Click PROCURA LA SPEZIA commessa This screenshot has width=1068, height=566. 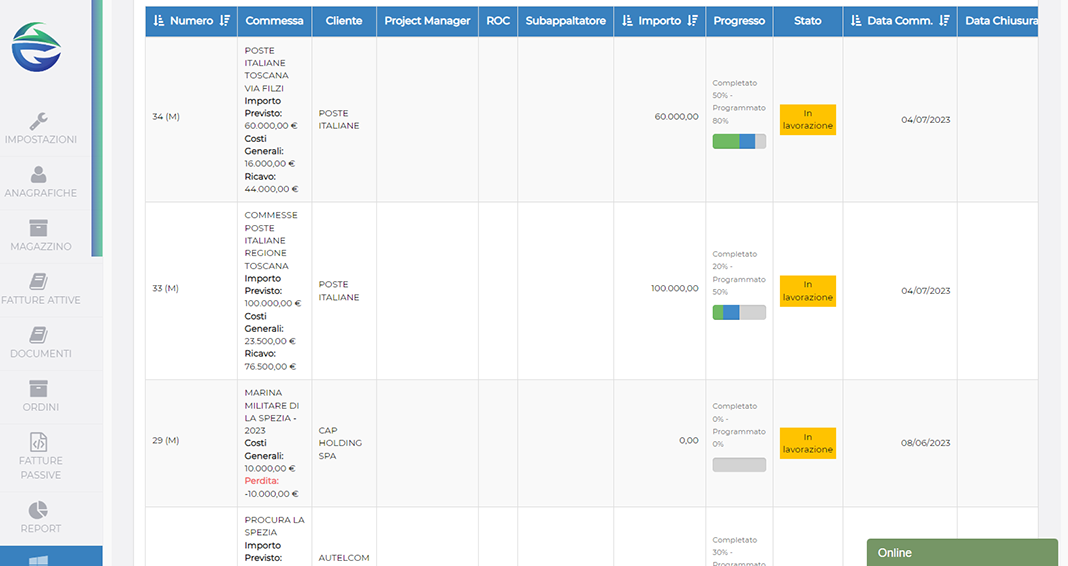coord(274,526)
